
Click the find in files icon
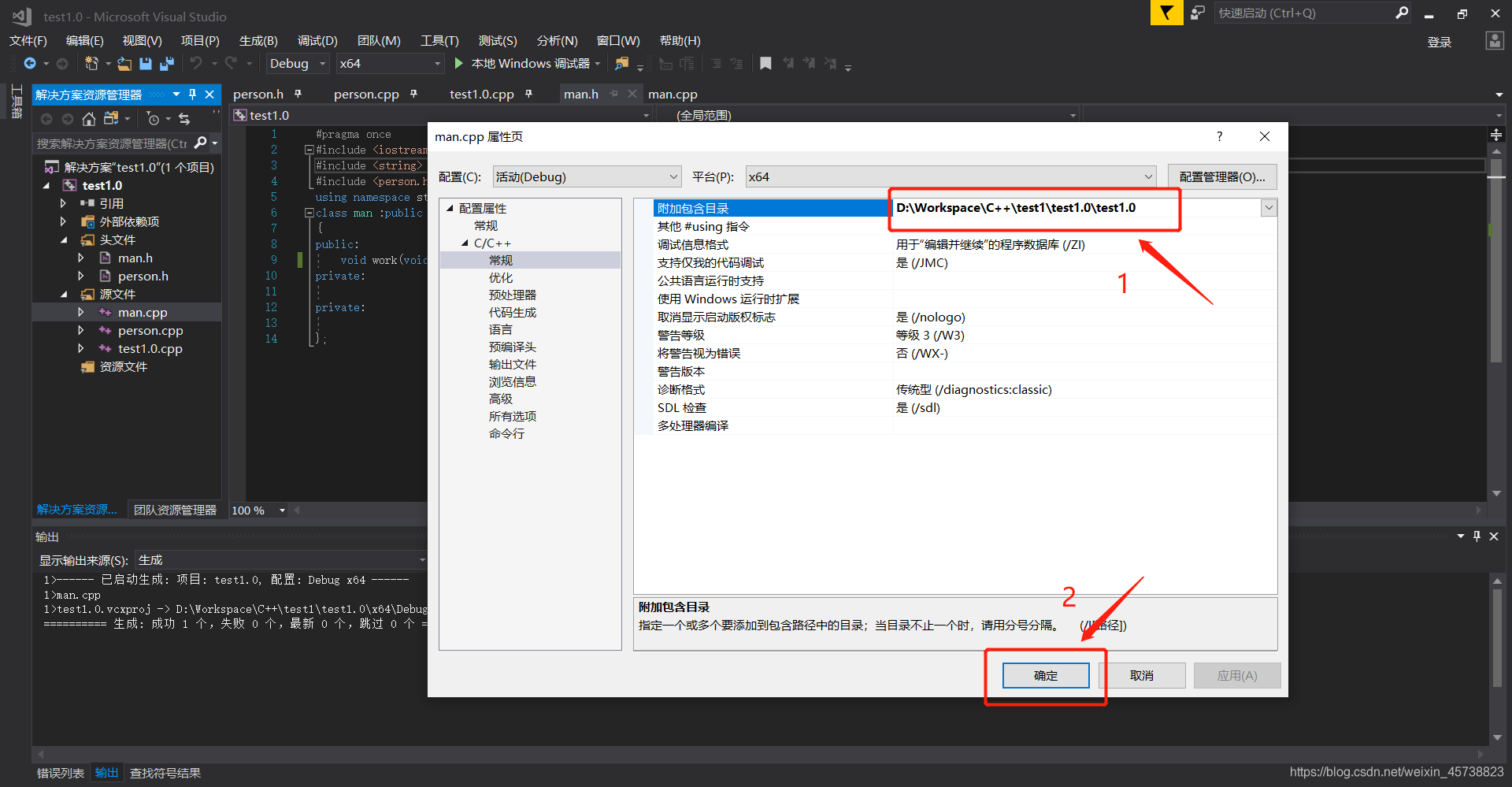click(622, 64)
